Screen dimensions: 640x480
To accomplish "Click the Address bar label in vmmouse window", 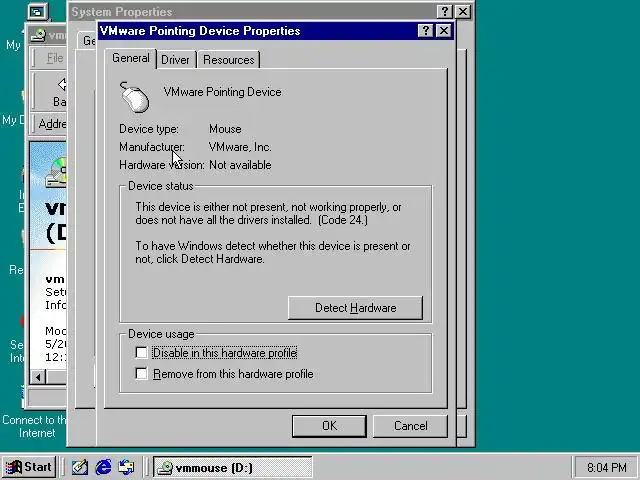I will coord(52,123).
